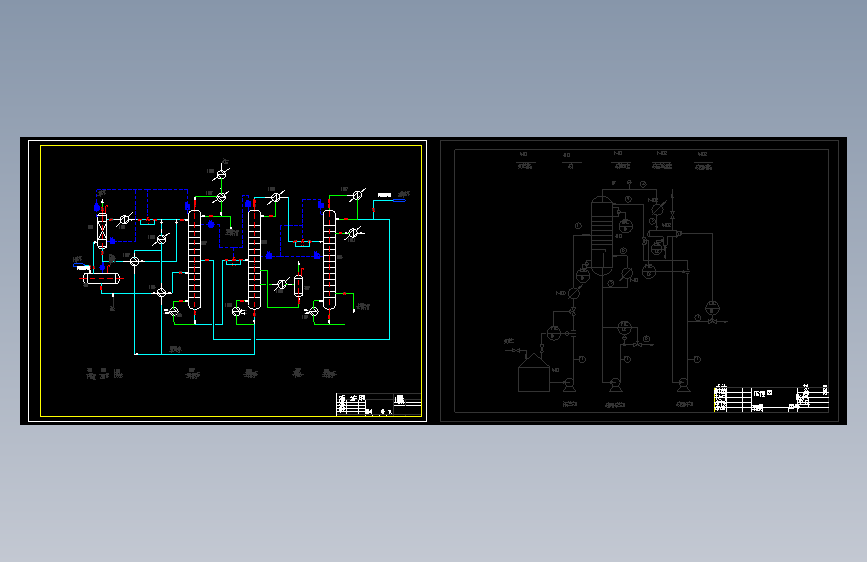Click the title block of the grey drawing

(x=771, y=399)
